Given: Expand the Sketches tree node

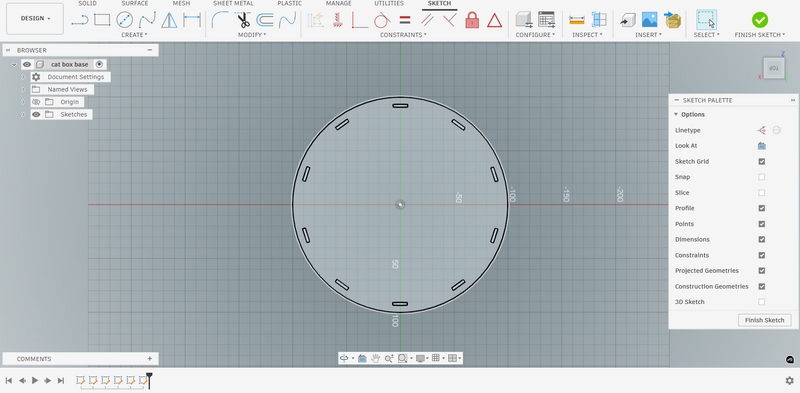Looking at the screenshot, I should (23, 114).
